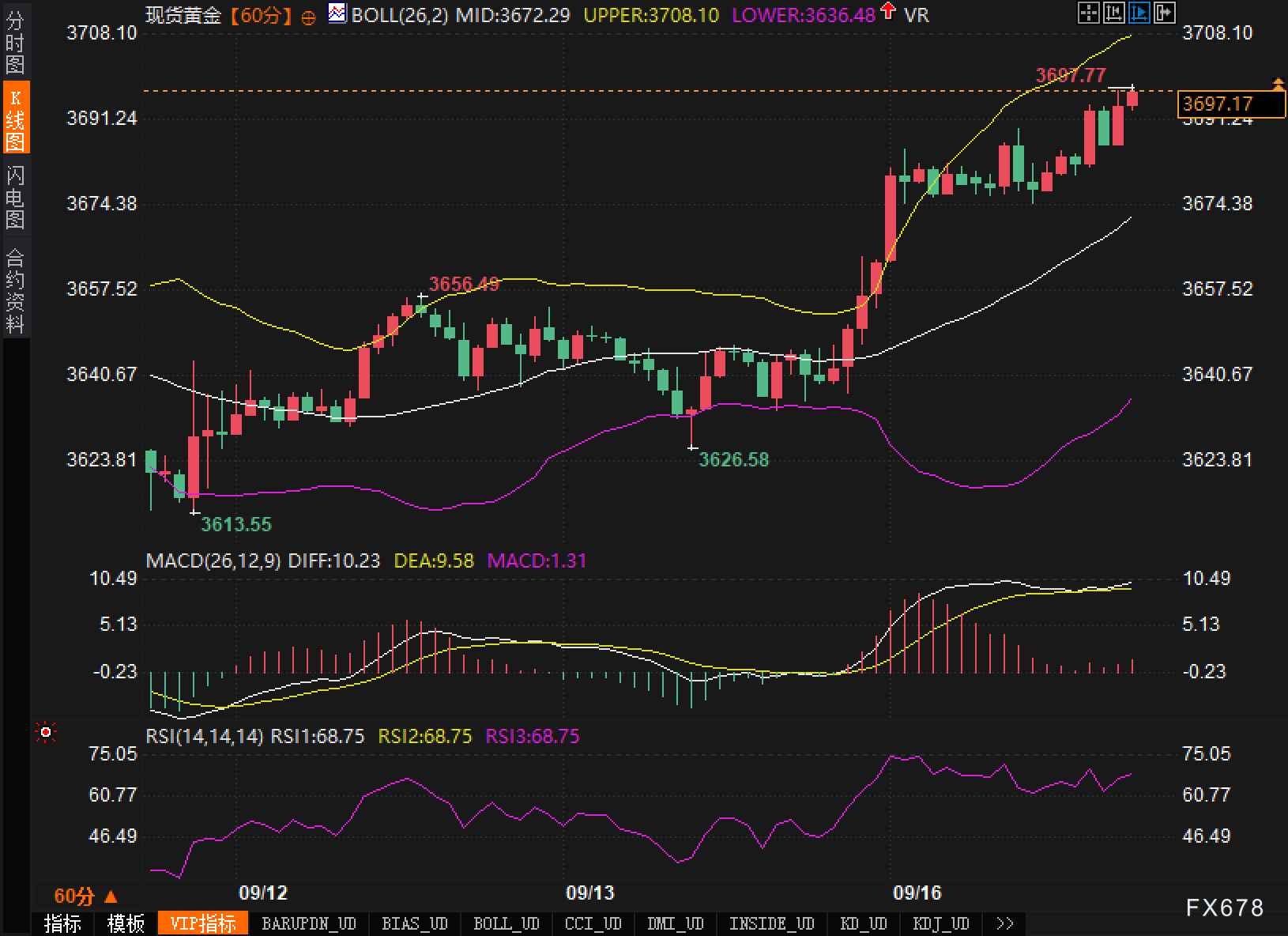1288x936 pixels.
Task: Open 合约资料 contract information
Action: click(x=15, y=290)
